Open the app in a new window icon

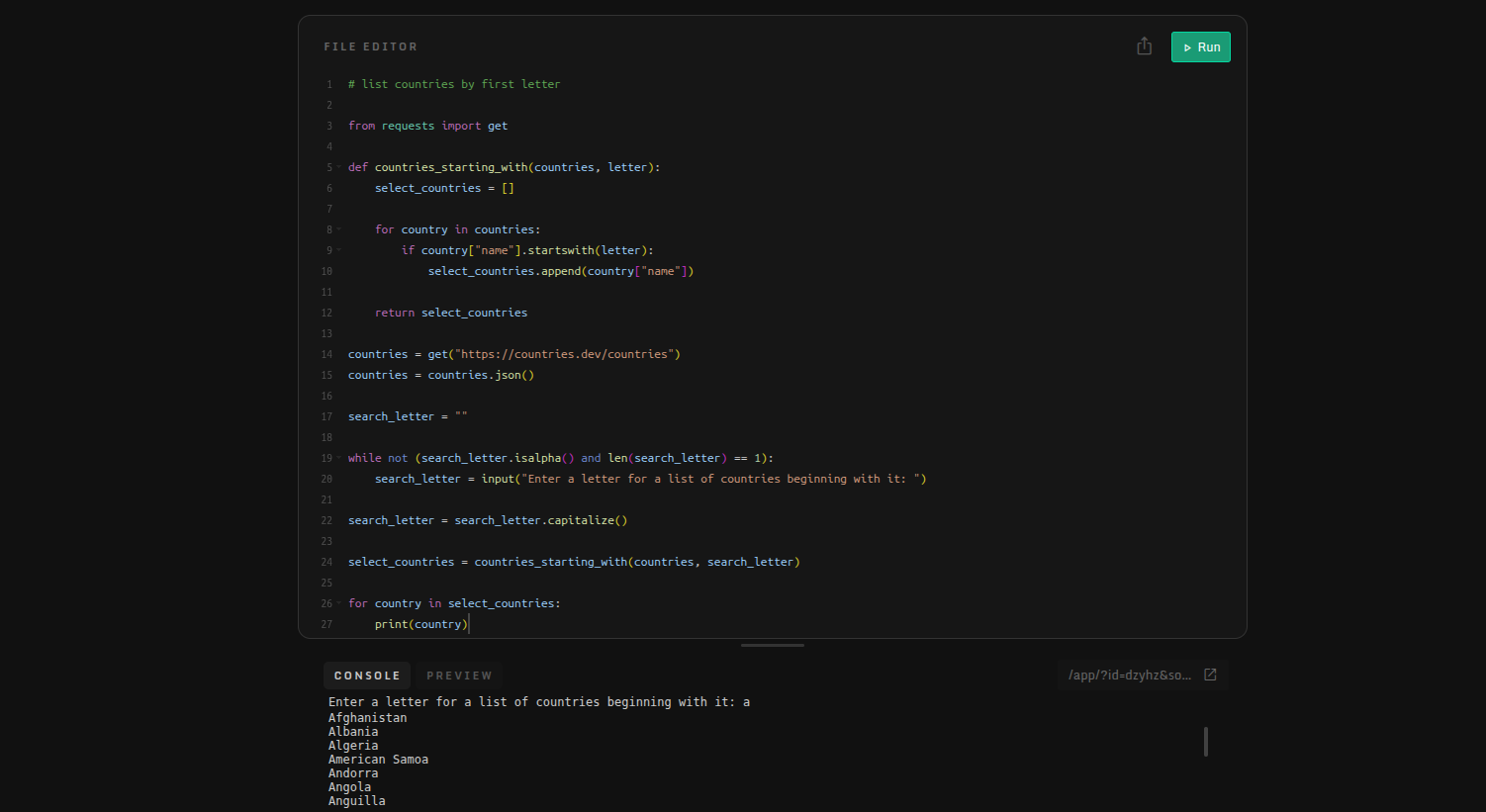(x=1210, y=675)
